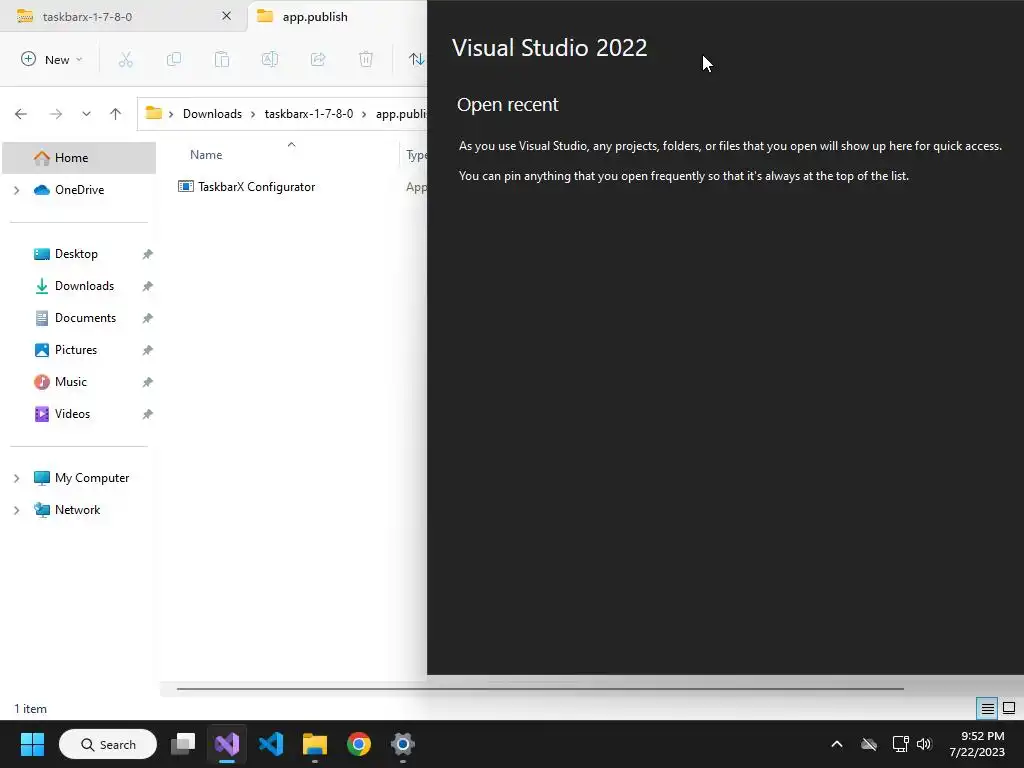1024x768 pixels.
Task: Open Videos in quick access
Action: pos(72,413)
